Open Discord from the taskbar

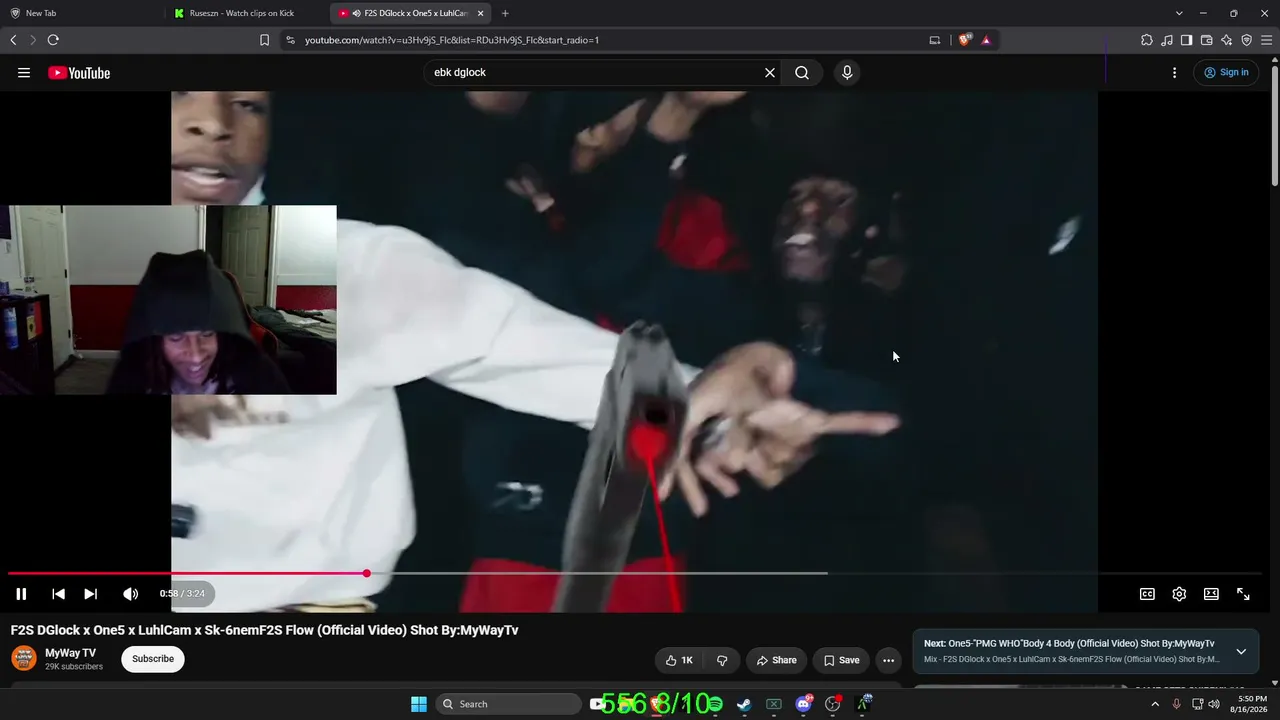pyautogui.click(x=803, y=704)
